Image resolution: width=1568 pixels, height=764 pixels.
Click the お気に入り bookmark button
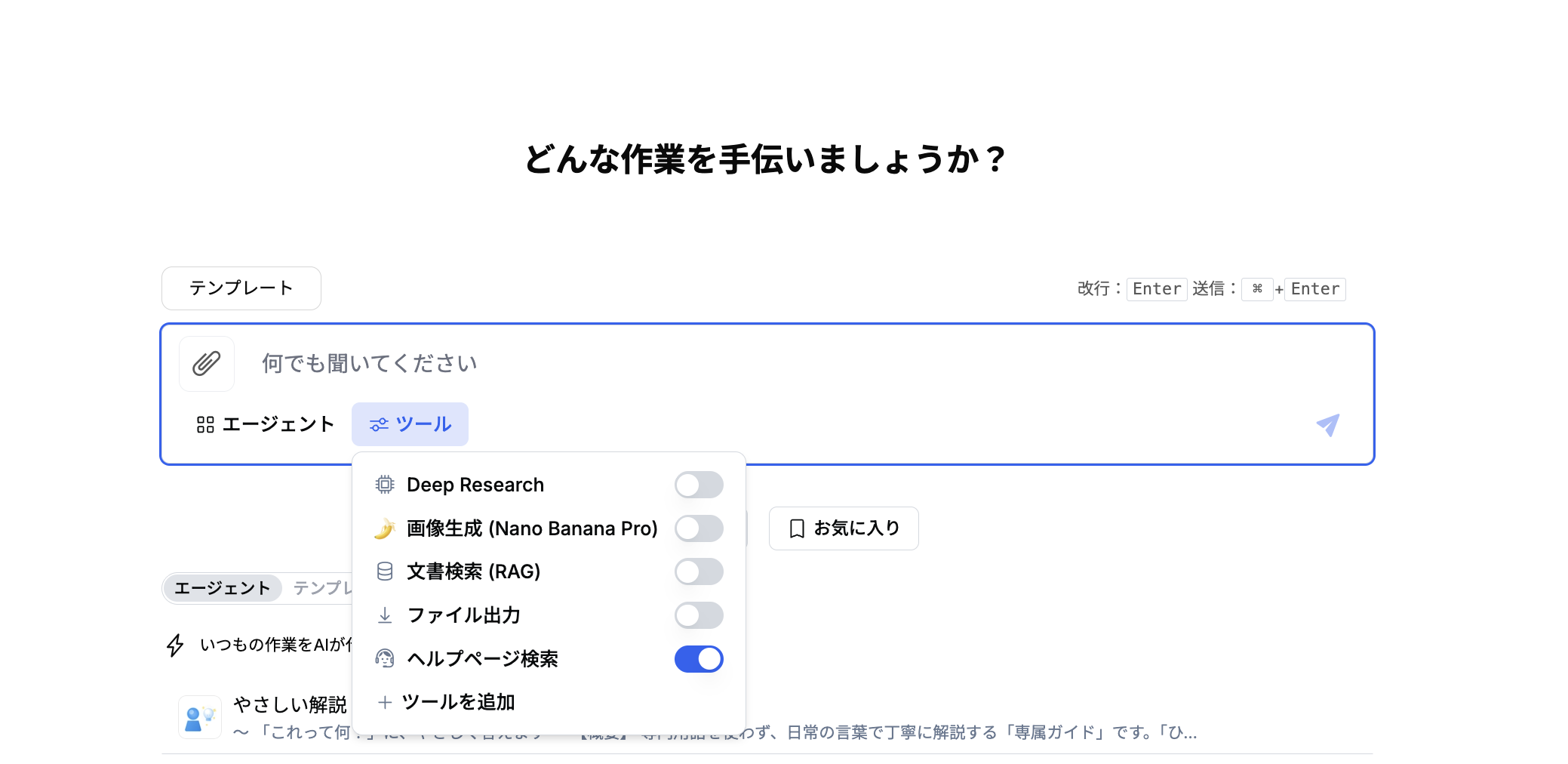coord(844,528)
